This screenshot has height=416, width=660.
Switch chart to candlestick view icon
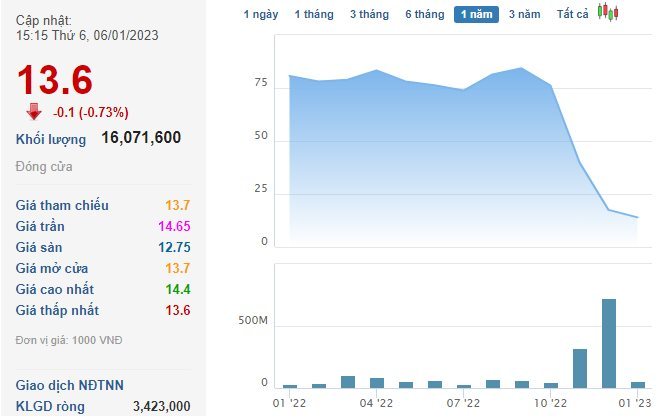pos(608,13)
